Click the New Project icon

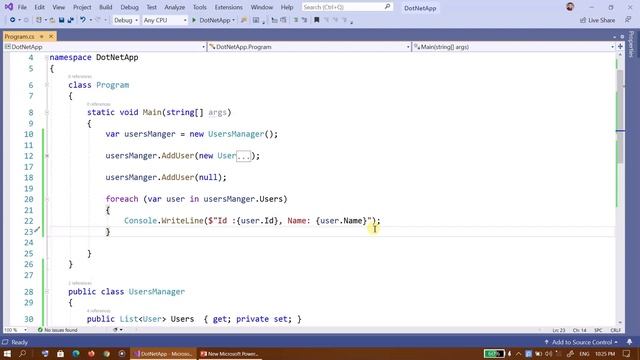point(39,20)
